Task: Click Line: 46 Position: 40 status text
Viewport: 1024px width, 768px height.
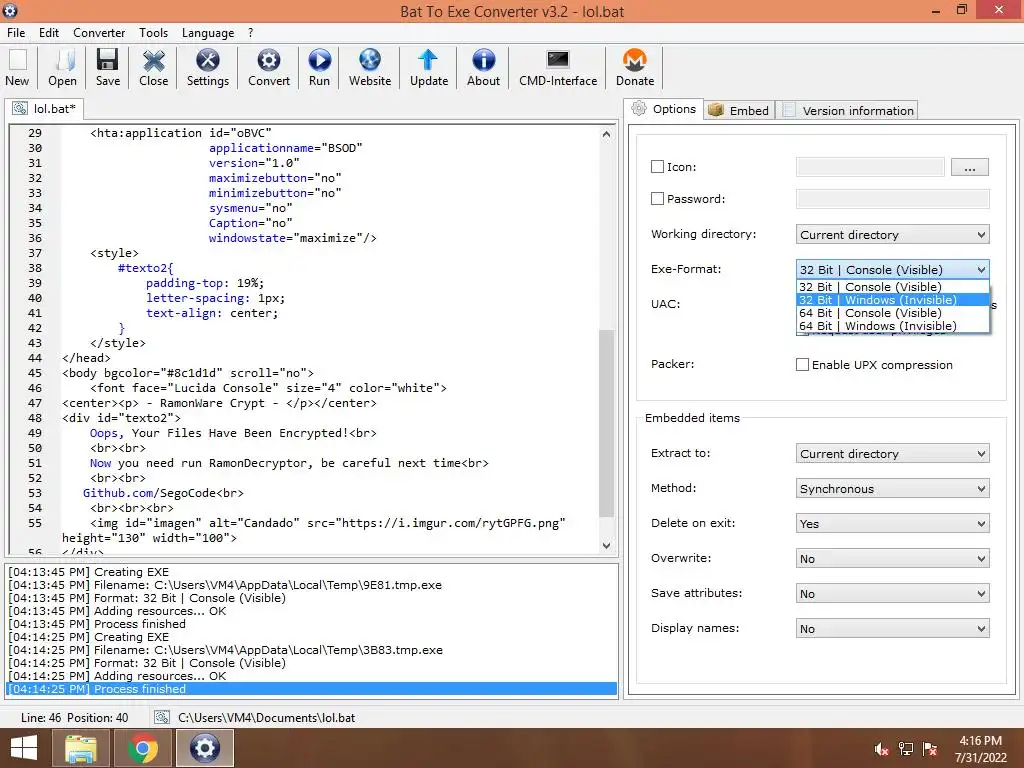Action: pos(74,718)
